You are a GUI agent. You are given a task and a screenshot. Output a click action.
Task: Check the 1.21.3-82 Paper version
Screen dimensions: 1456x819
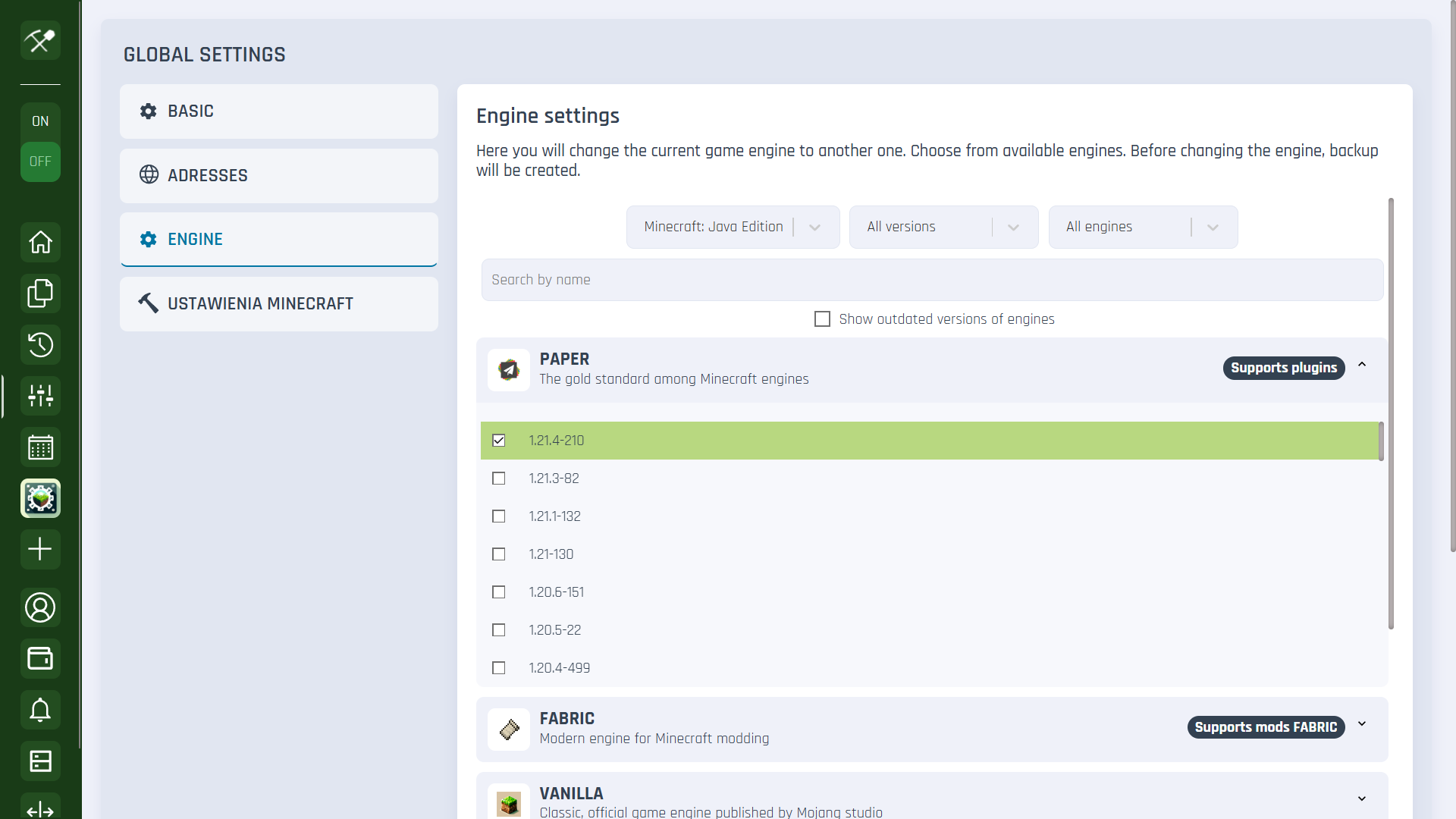coord(498,479)
